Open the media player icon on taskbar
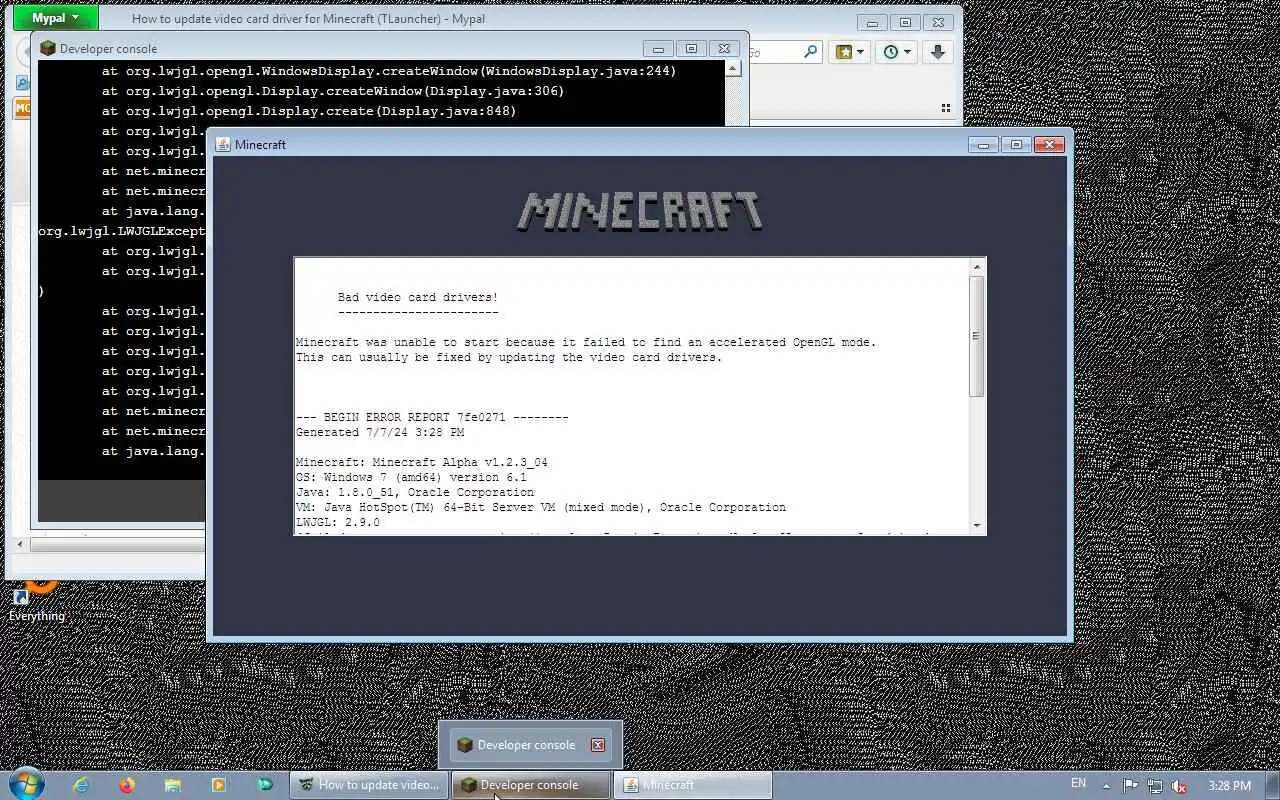This screenshot has width=1280, height=800. tap(218, 785)
